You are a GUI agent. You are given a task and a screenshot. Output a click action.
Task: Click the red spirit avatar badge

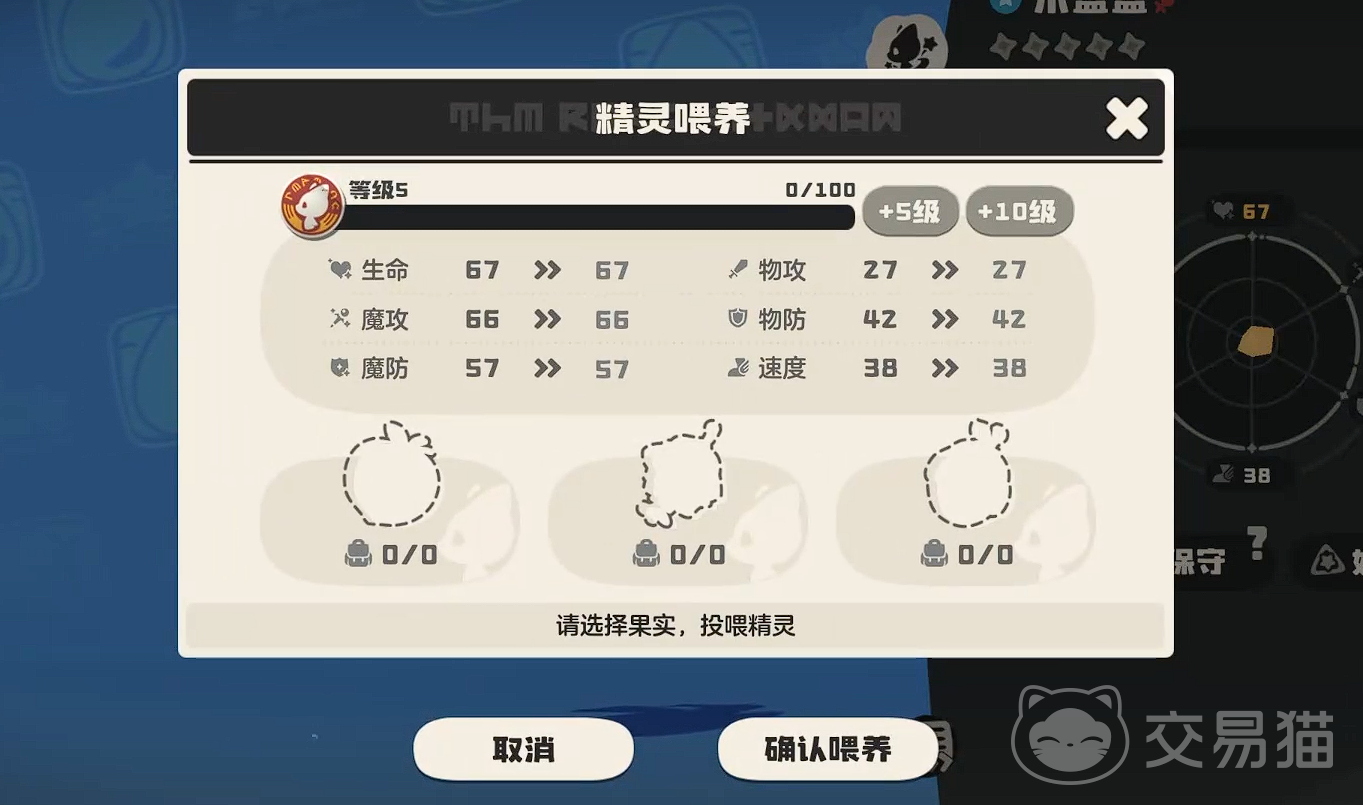[x=312, y=206]
